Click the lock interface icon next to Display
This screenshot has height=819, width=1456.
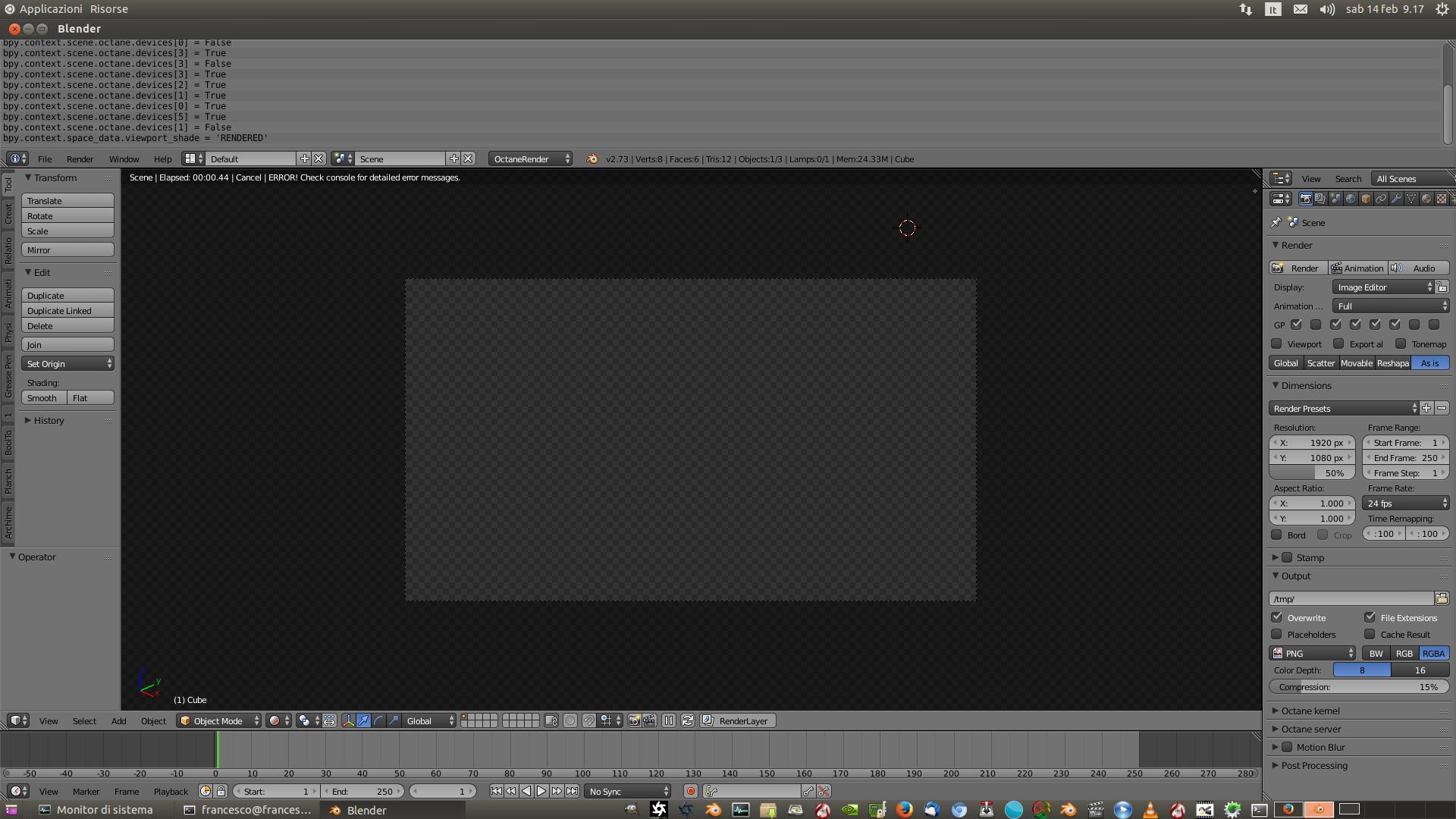(x=1442, y=287)
